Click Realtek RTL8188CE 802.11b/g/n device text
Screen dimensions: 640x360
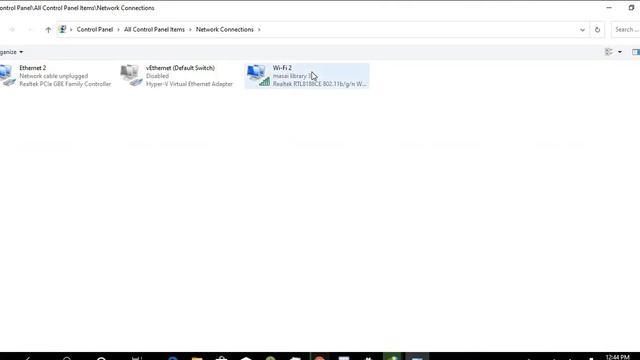(x=320, y=84)
